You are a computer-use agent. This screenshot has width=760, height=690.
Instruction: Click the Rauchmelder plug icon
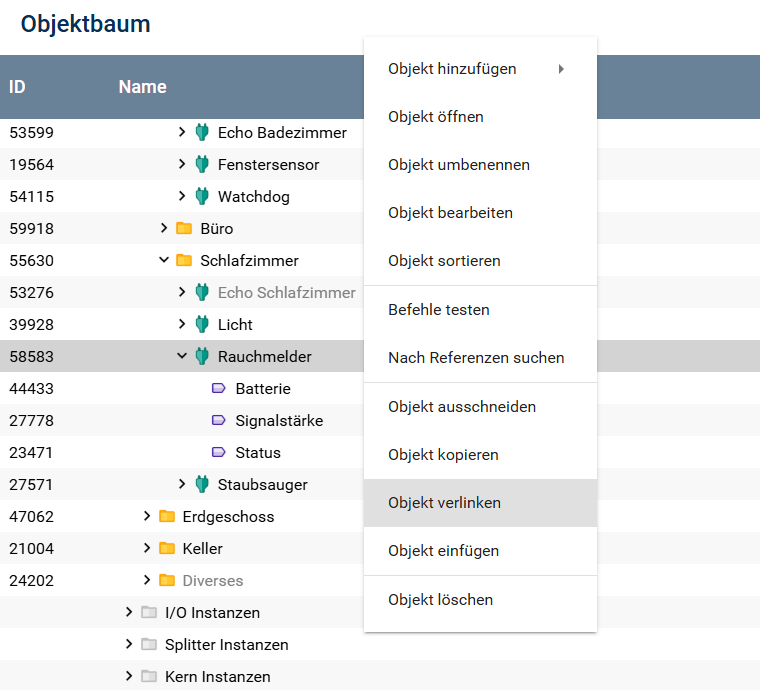point(201,356)
